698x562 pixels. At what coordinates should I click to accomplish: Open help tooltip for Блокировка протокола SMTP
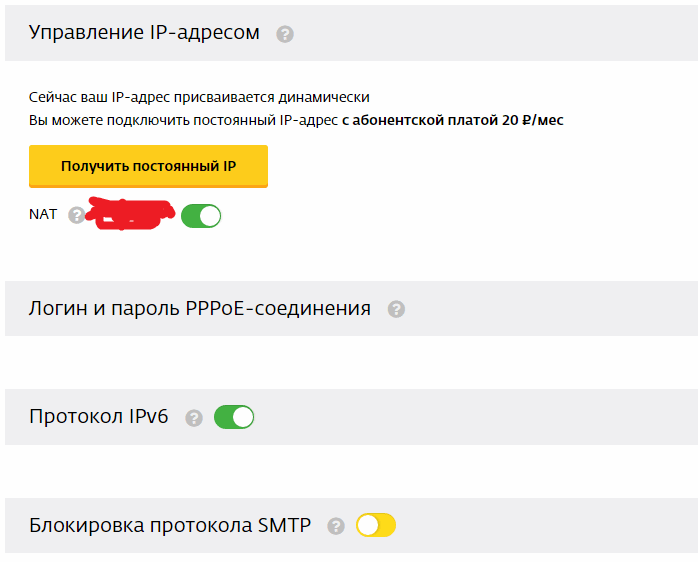[336, 526]
